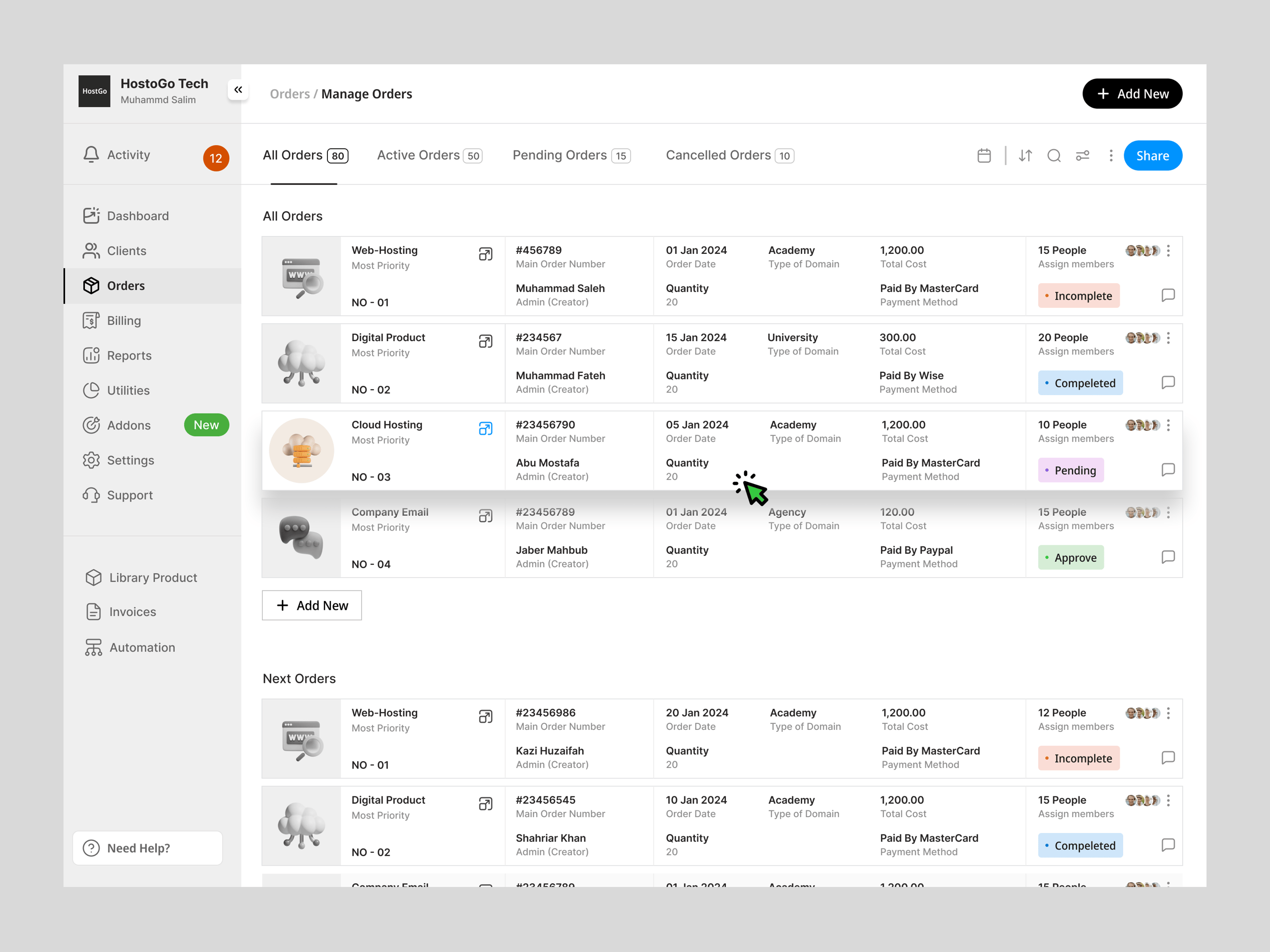Open the toolbar three-dot more menu
Image resolution: width=1270 pixels, height=952 pixels.
coord(1111,156)
